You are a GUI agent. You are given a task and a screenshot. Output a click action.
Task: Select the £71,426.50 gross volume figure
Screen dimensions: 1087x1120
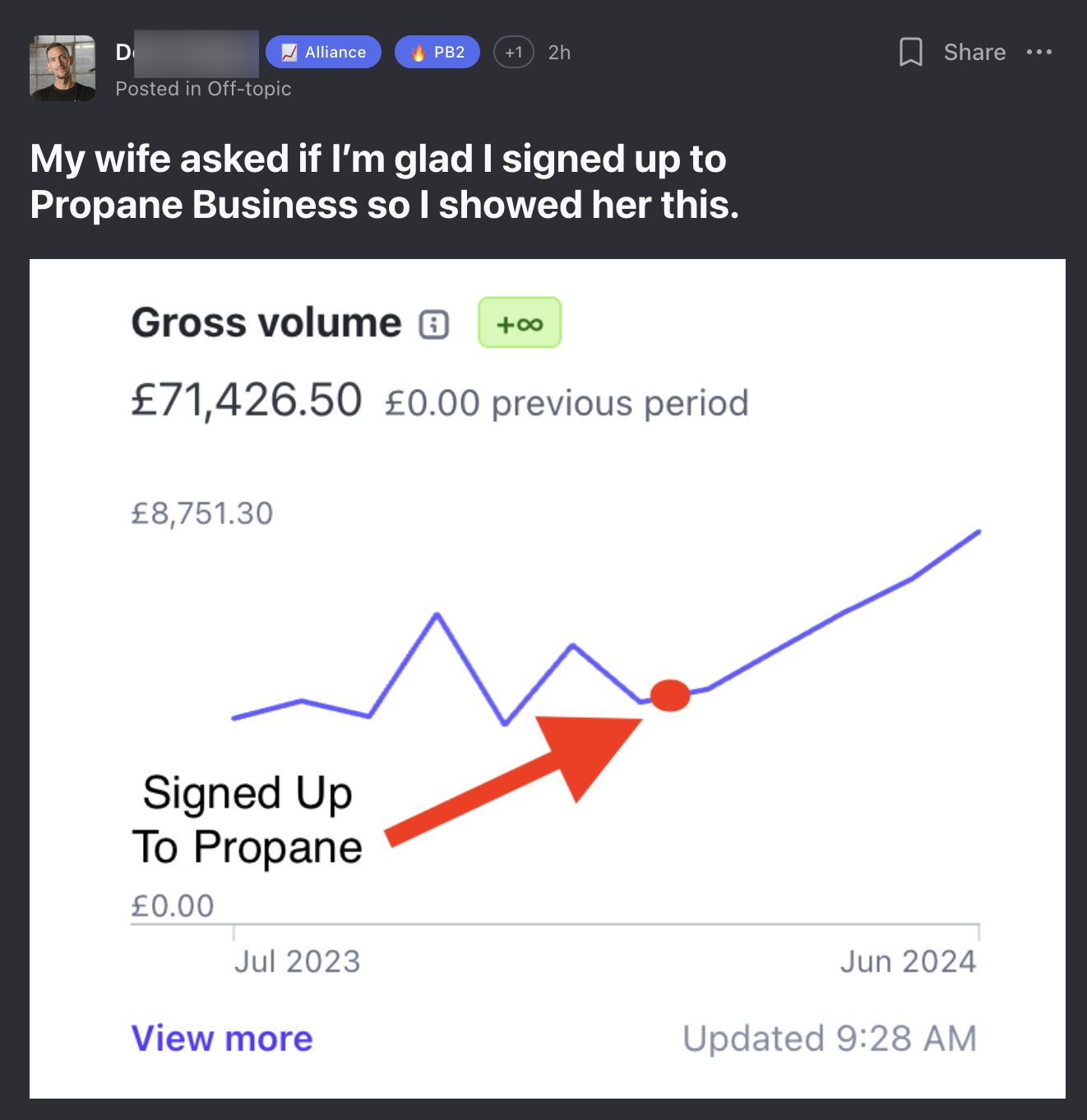pos(246,400)
